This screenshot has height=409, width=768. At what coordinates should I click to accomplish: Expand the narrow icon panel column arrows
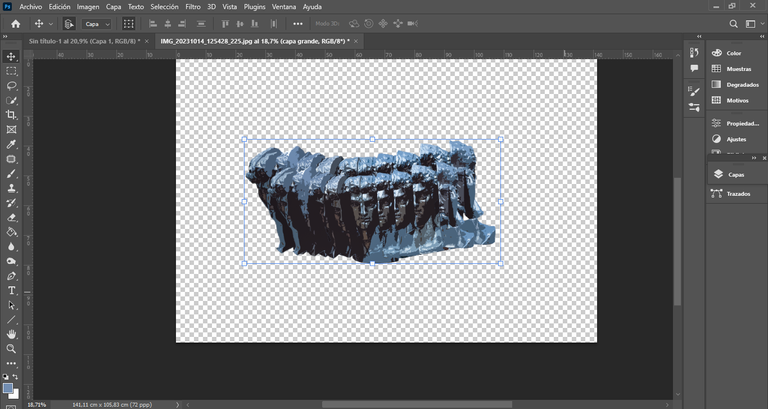699,36
